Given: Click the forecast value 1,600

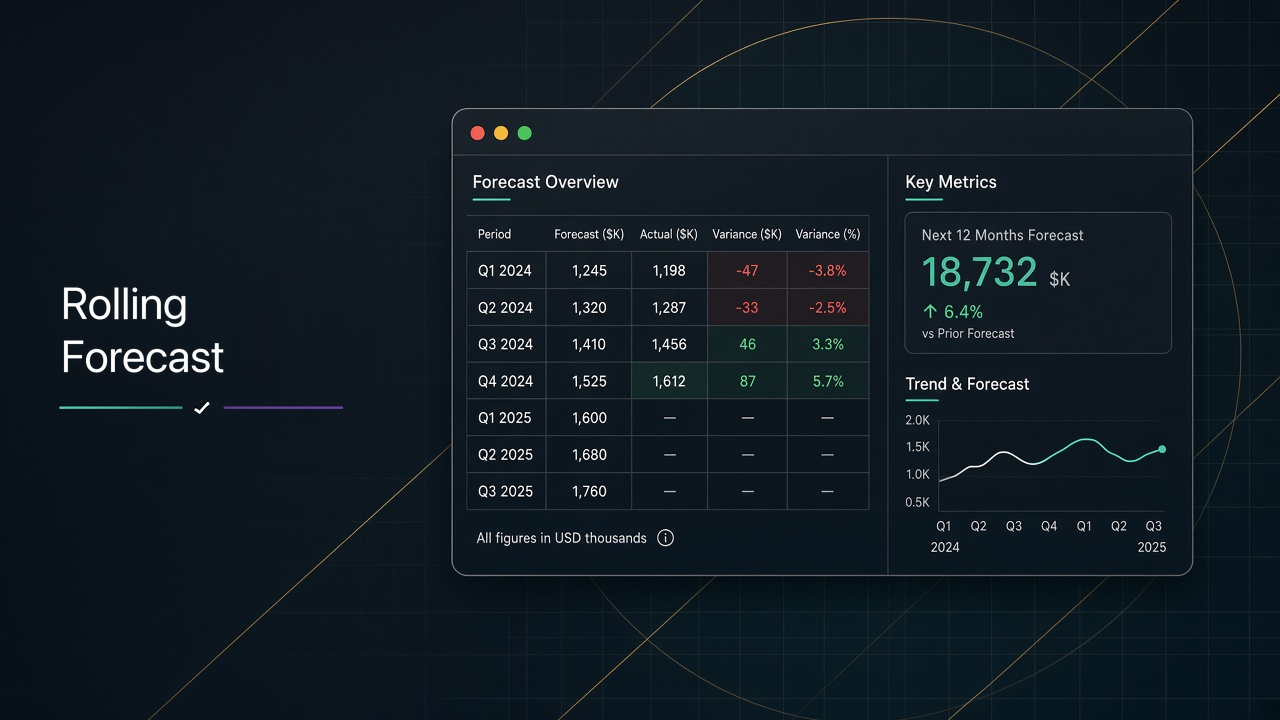Looking at the screenshot, I should click(x=590, y=418).
